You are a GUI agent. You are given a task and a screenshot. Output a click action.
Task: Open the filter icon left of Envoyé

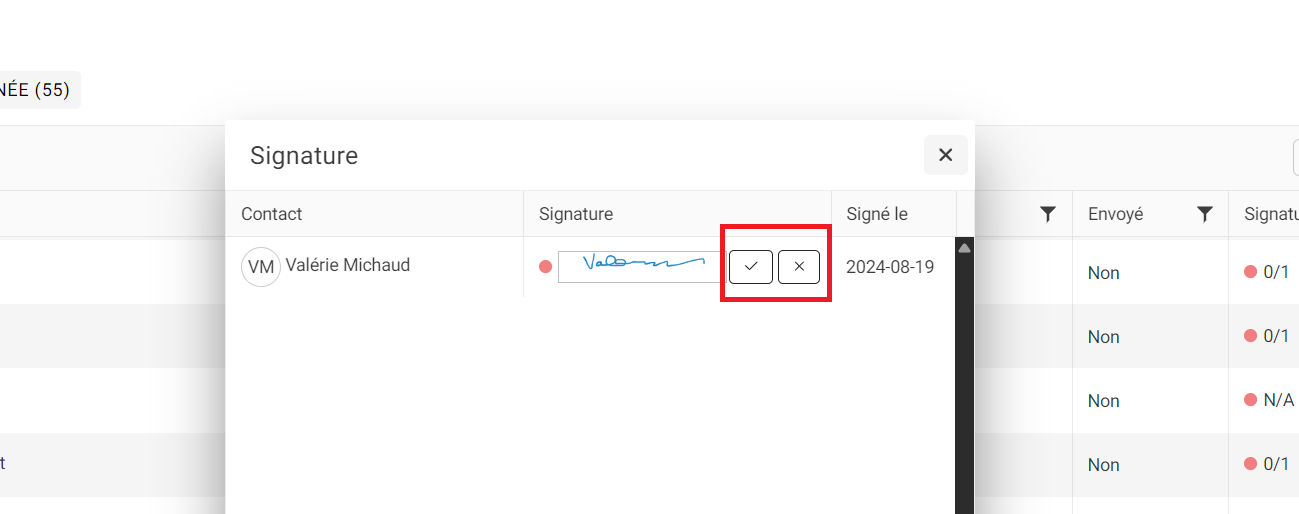[1048, 214]
